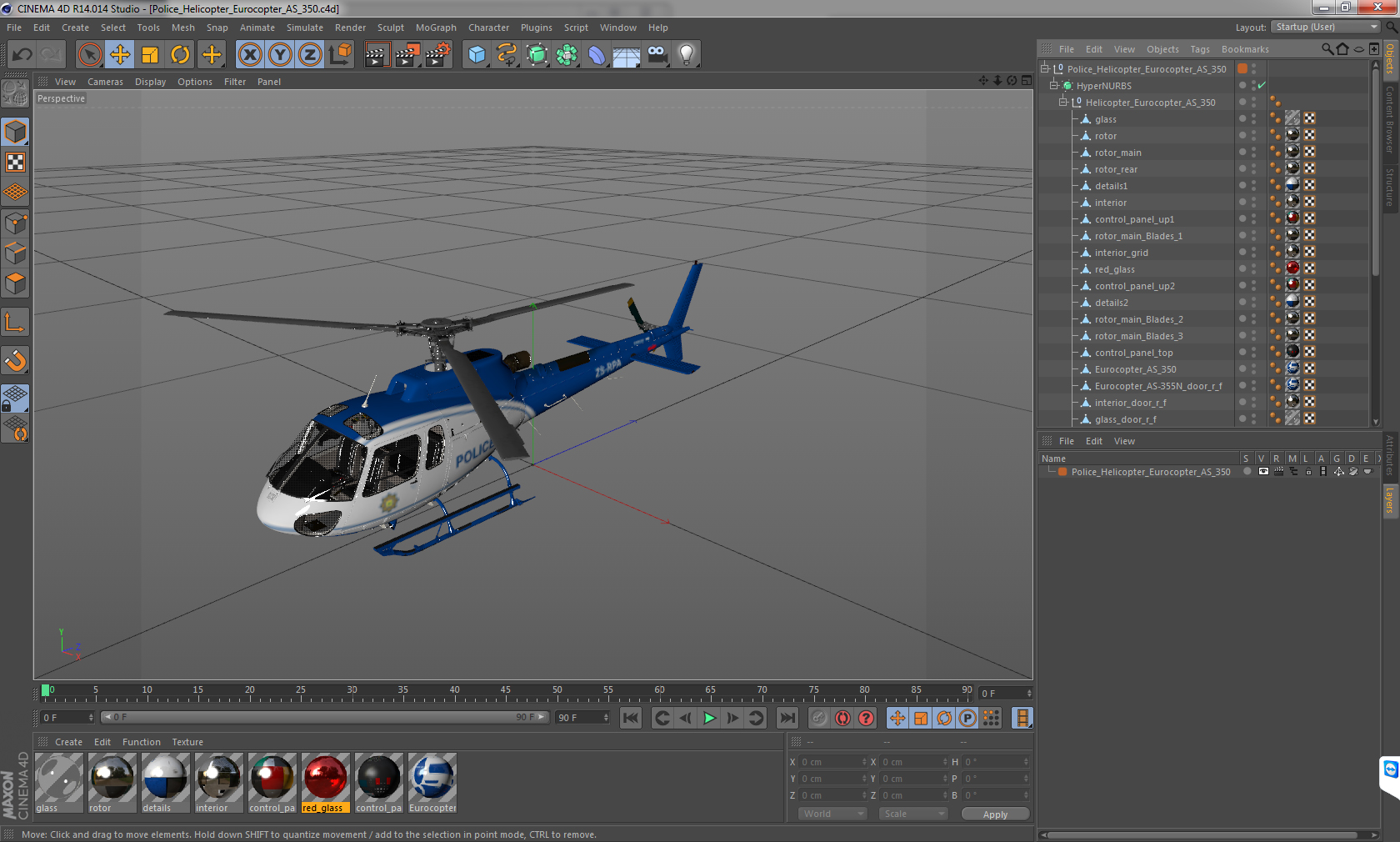The image size is (1400, 842).
Task: Render active view clapperboard icon
Action: [377, 55]
